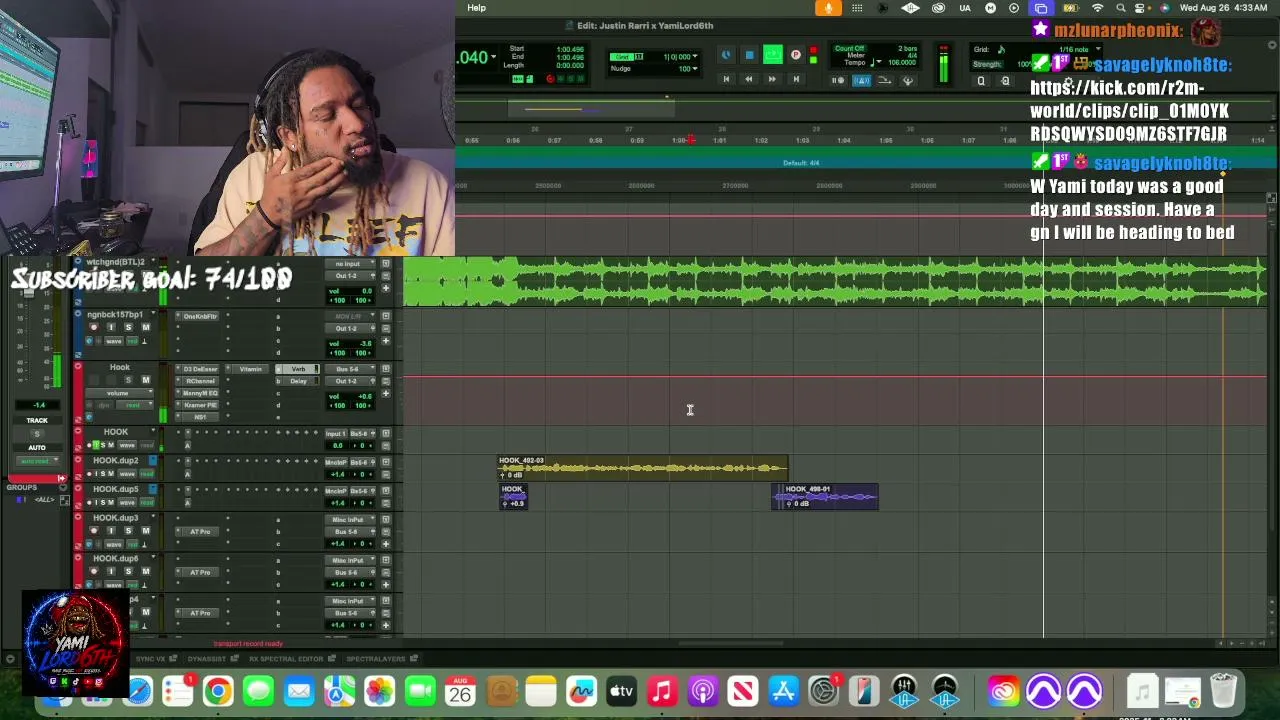This screenshot has height=720, width=1280.
Task: Open FaceTime from the Dock
Action: (x=420, y=691)
